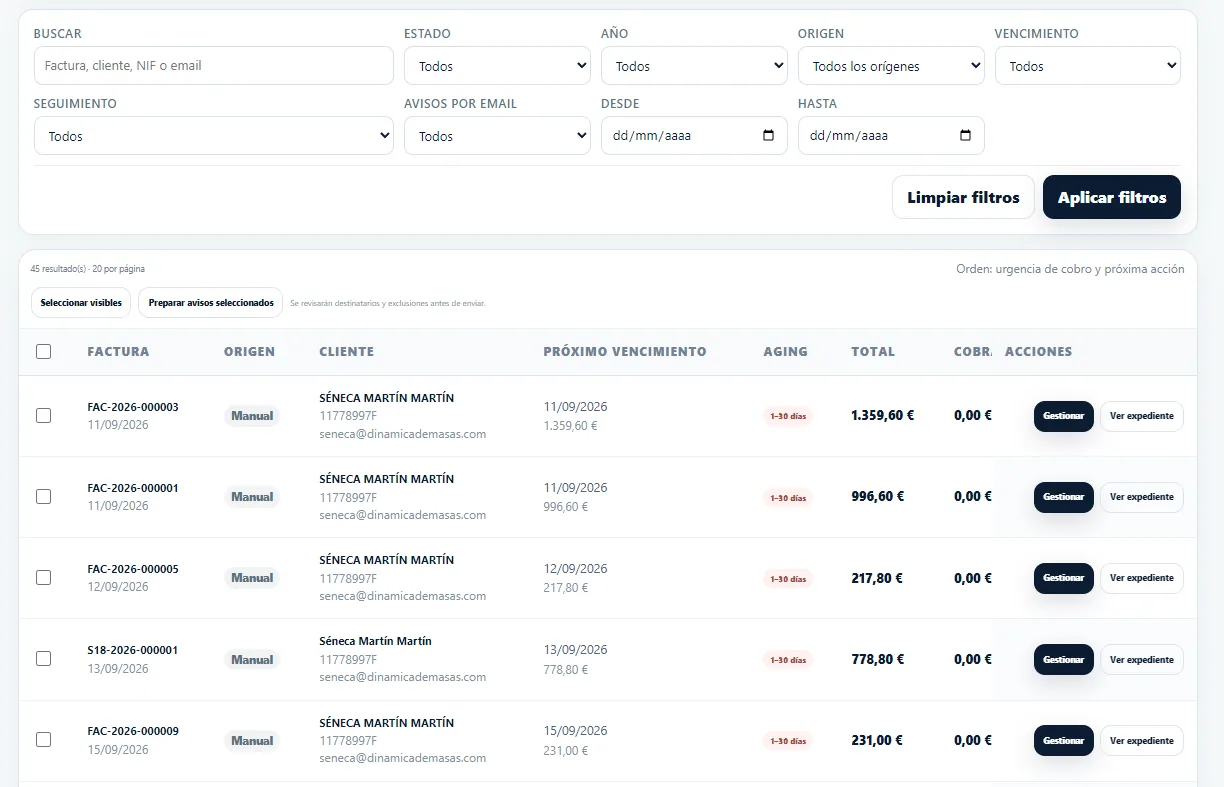Check the box for invoice FAC-2026-000003
Screen dimensions: 1224x787
point(44,416)
